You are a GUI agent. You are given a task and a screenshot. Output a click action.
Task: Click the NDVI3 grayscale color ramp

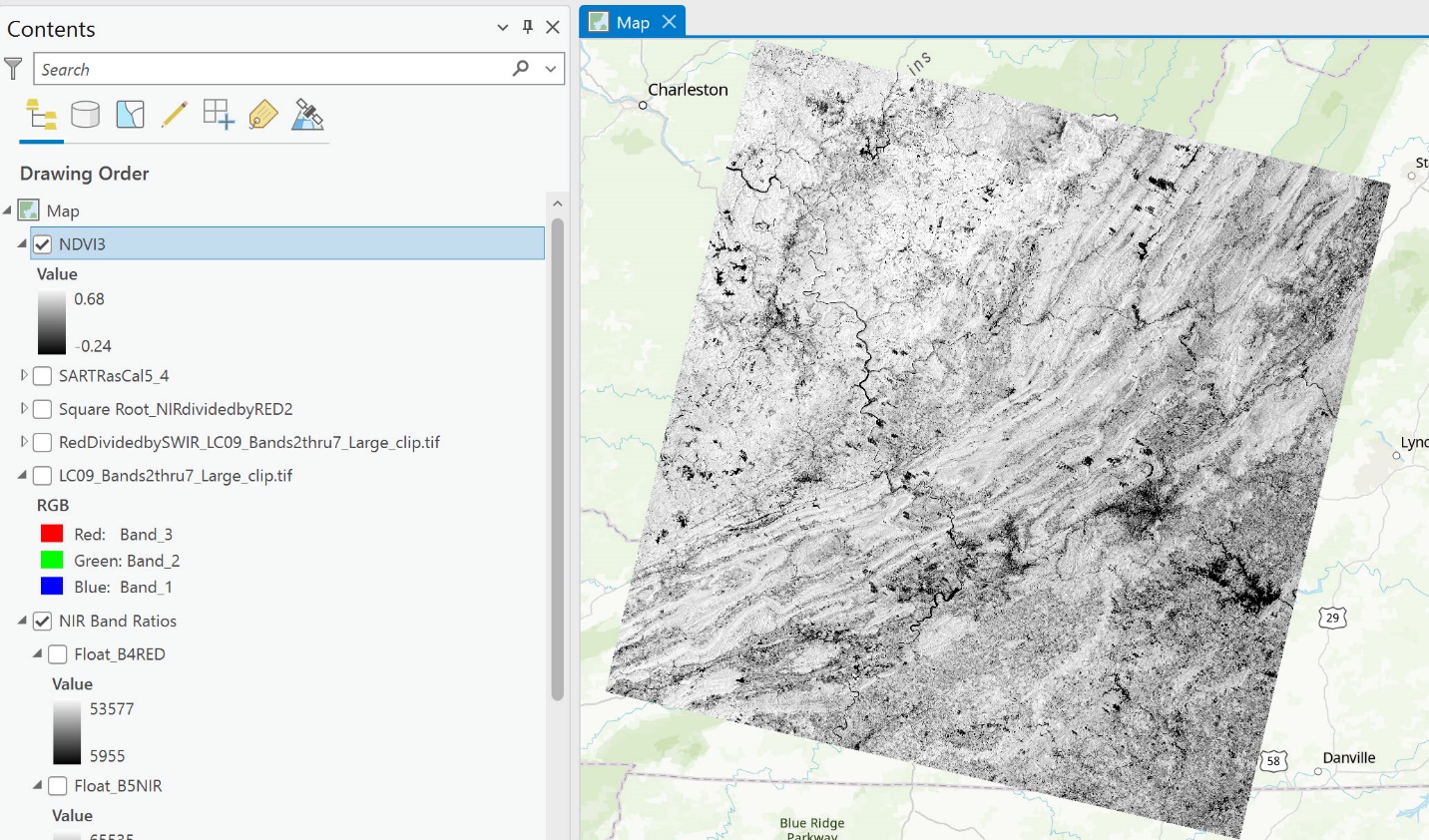[52, 323]
